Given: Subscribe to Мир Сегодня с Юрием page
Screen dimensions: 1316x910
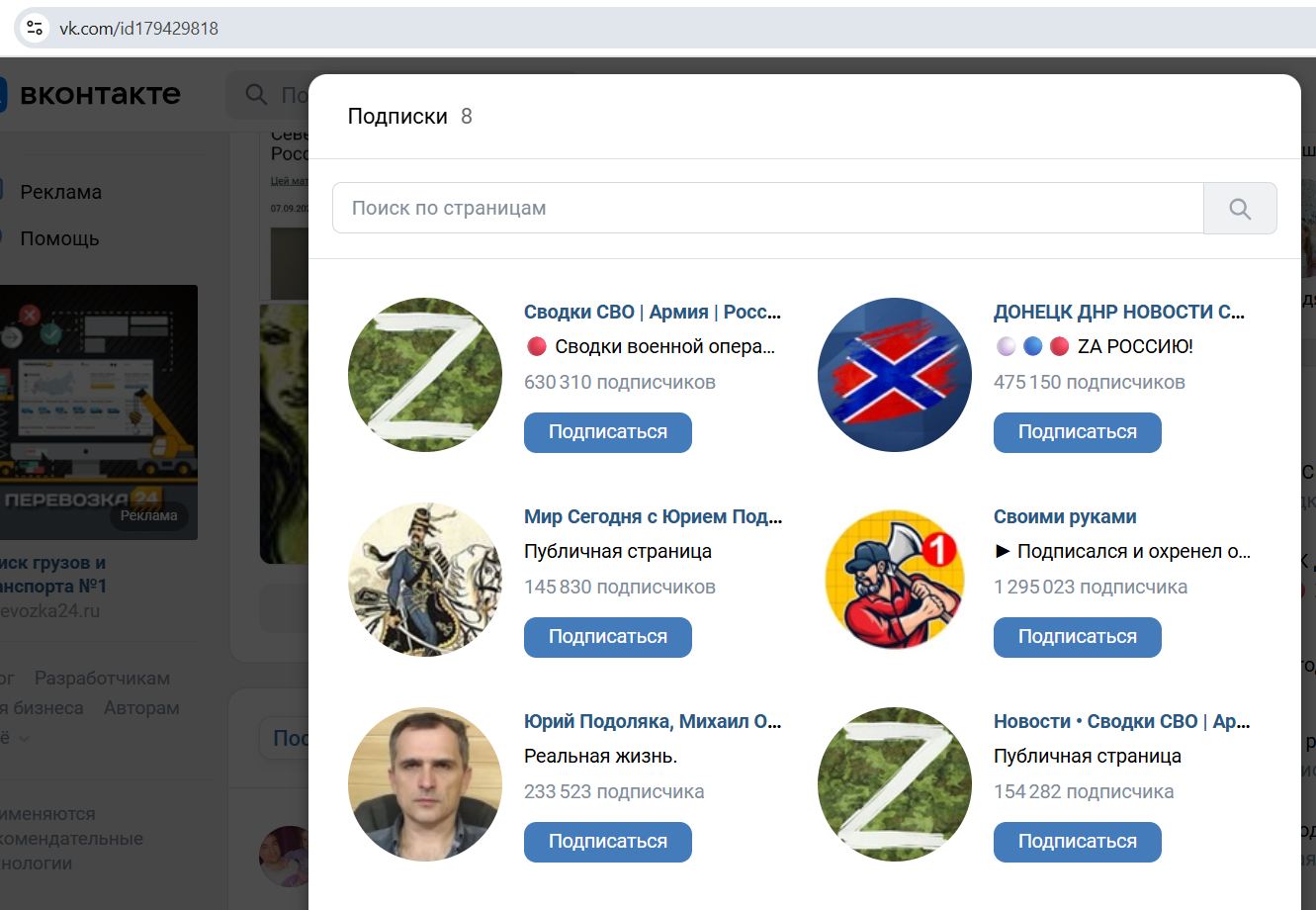Looking at the screenshot, I should (608, 637).
